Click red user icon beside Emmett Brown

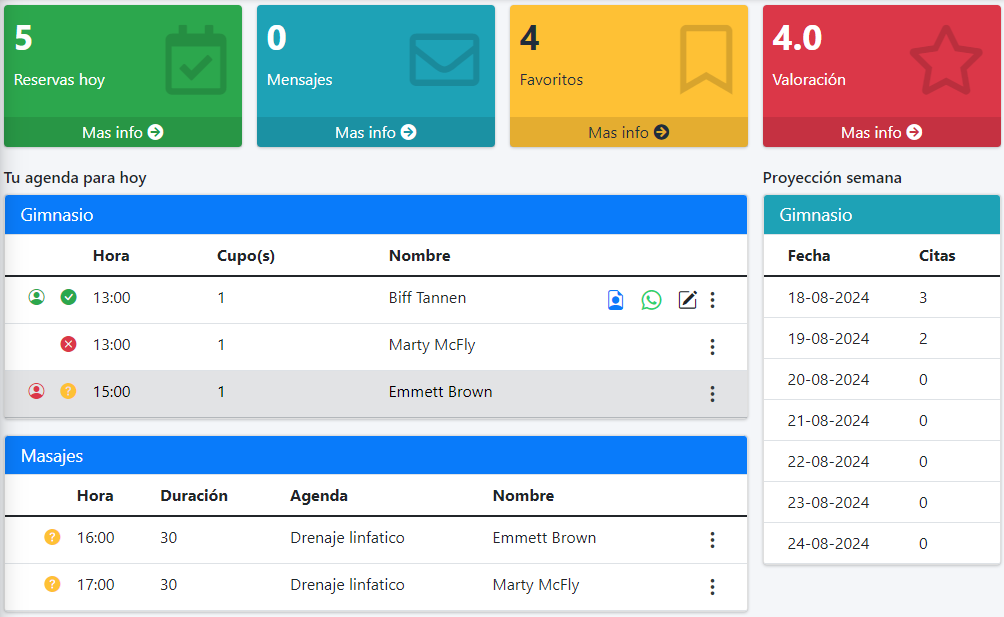click(37, 392)
